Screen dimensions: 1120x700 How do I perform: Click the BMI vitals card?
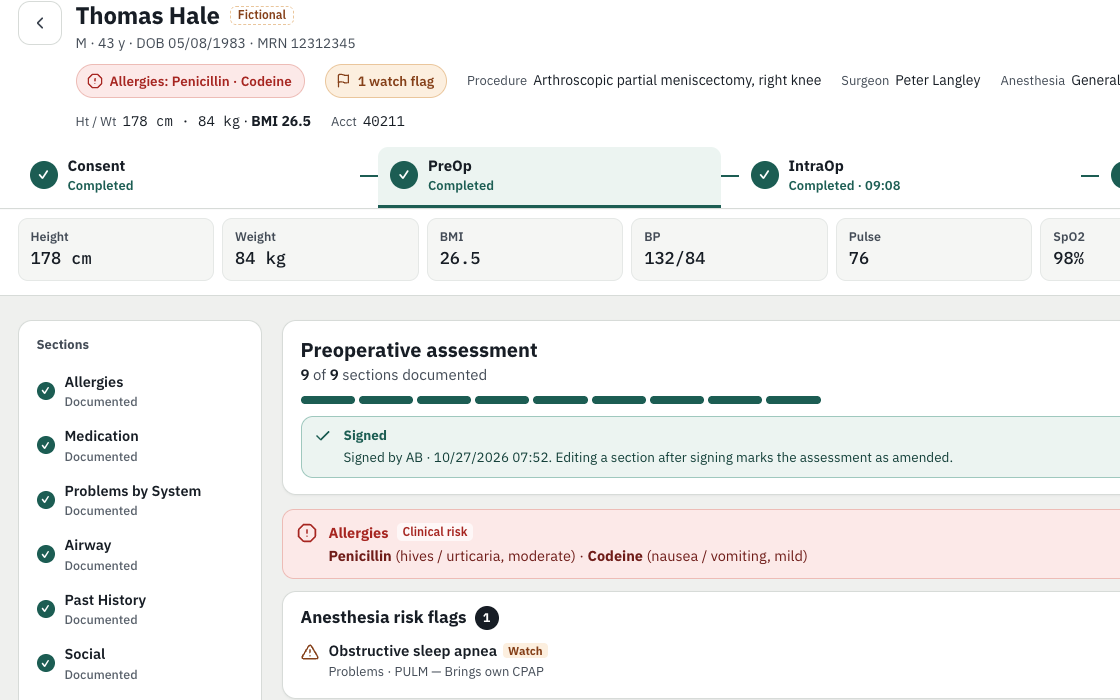click(x=525, y=249)
